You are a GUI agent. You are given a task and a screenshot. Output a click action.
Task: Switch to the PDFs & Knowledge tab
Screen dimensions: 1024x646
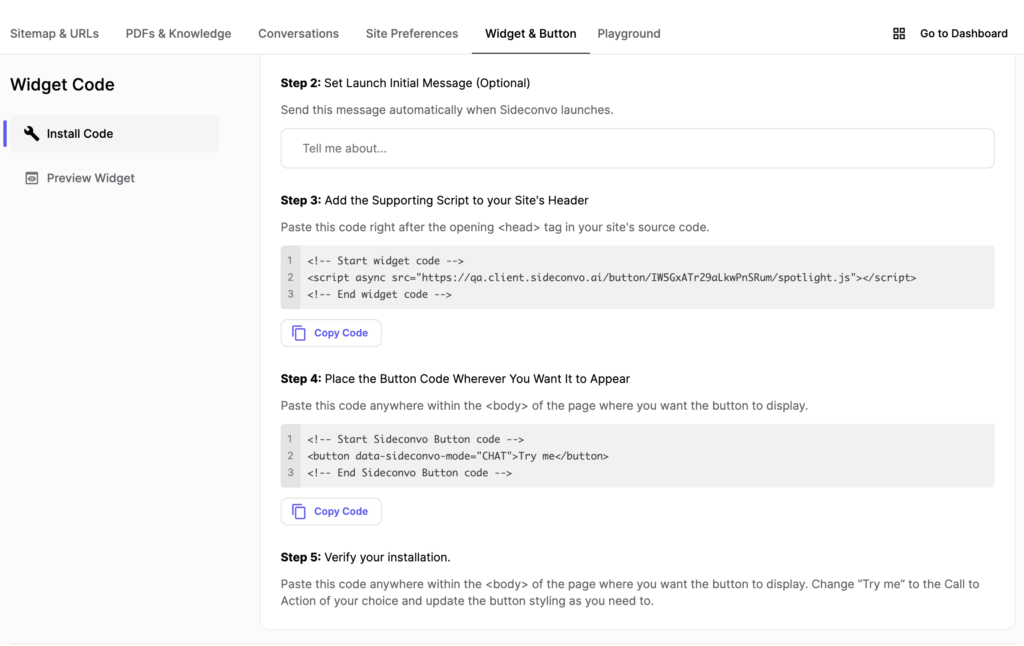[x=178, y=34]
